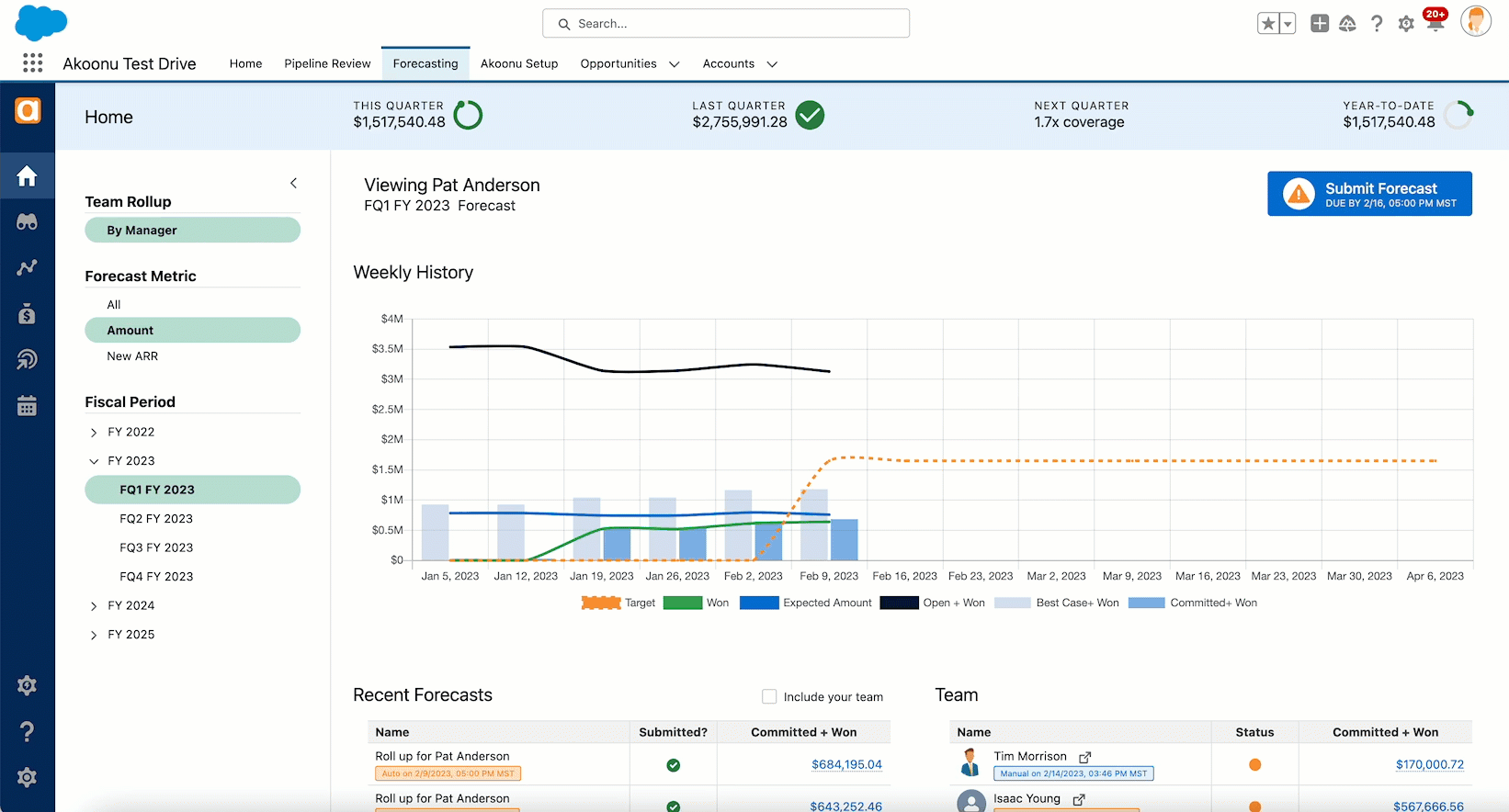The height and width of the screenshot is (812, 1509).
Task: Toggle Expected Amount series in legend
Action: [x=805, y=603]
